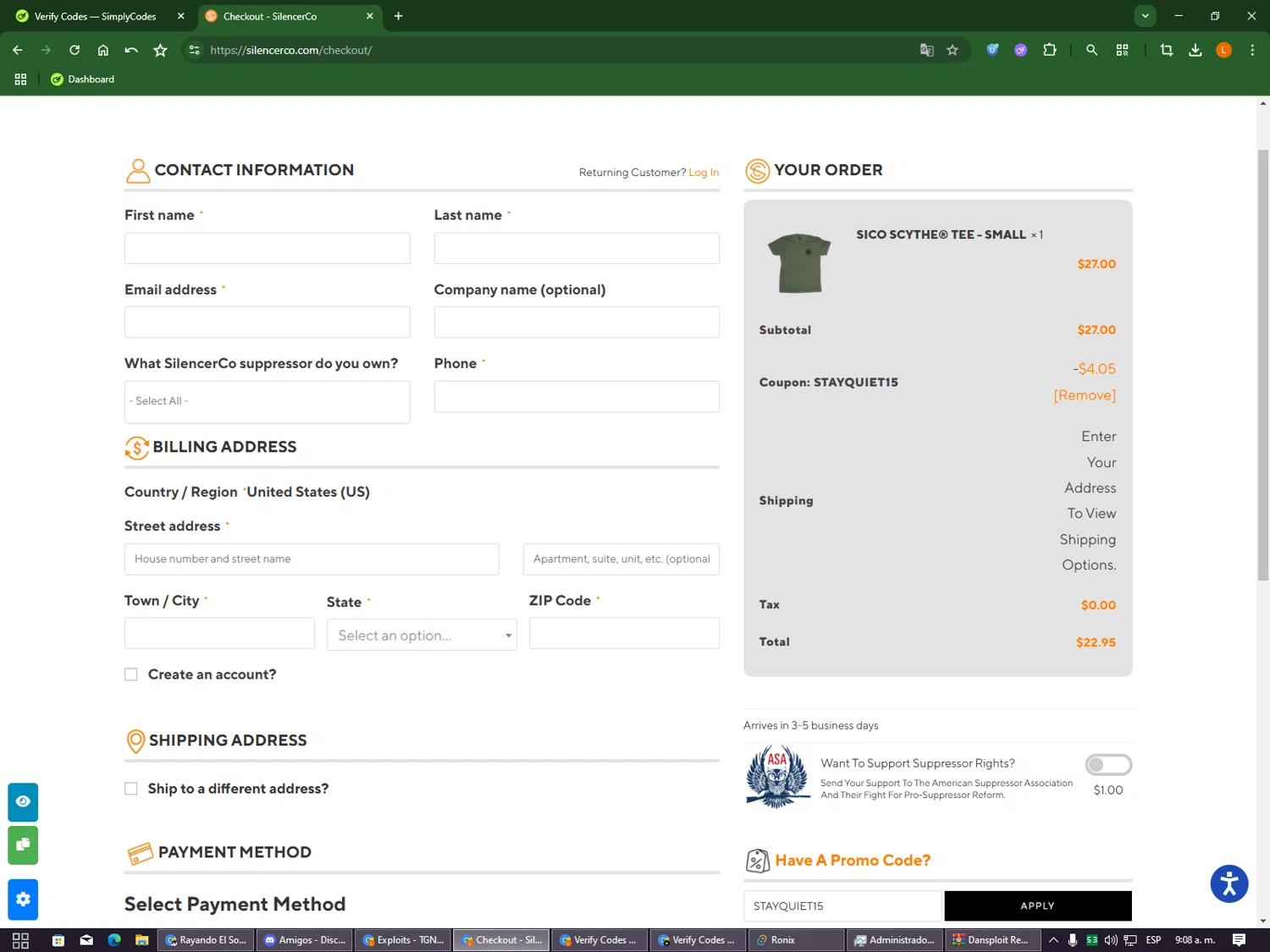1270x952 pixels.
Task: Click the Apartment, suite, unit field
Action: point(621,559)
